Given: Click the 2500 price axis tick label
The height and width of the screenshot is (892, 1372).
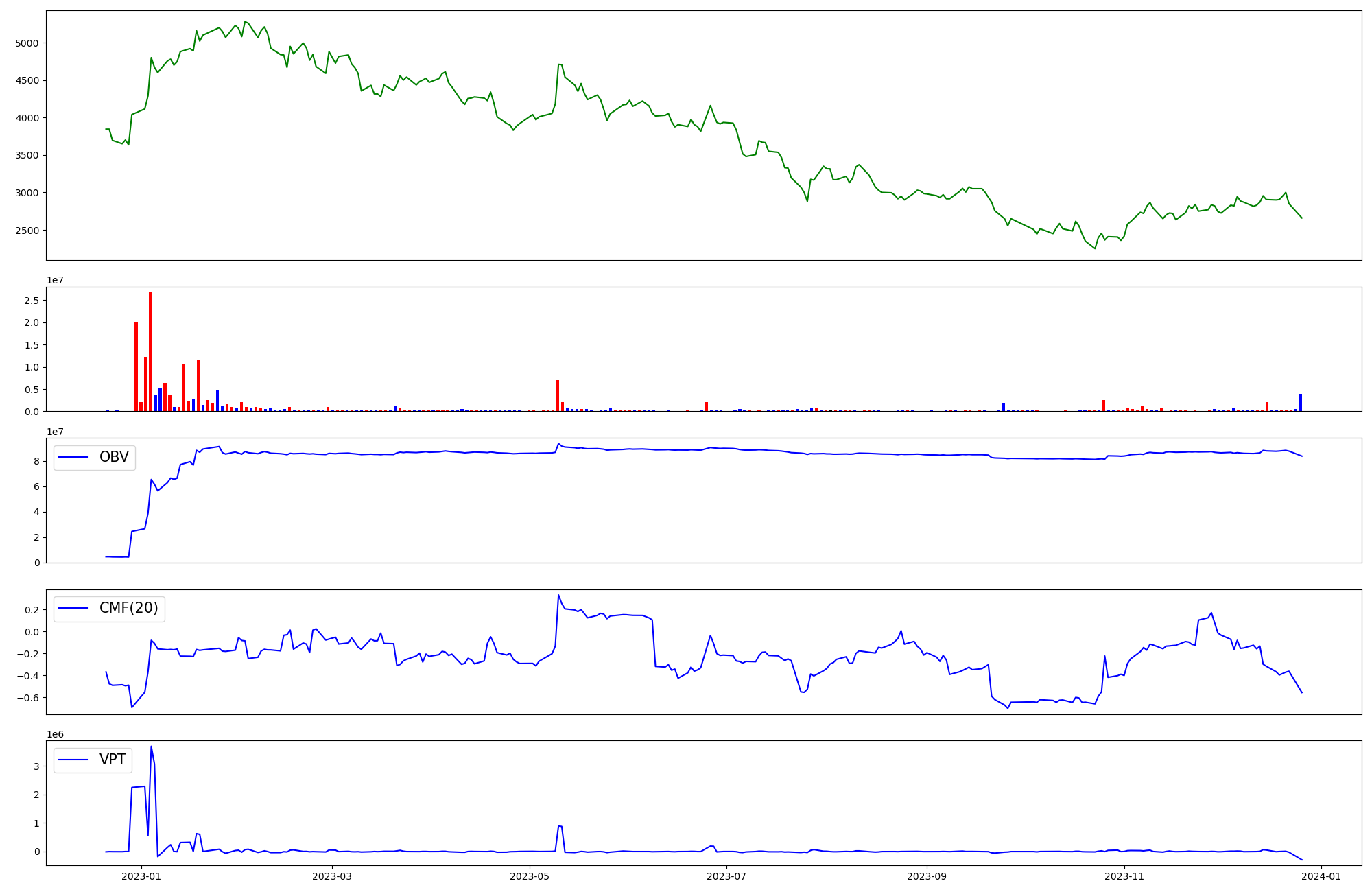Looking at the screenshot, I should (27, 231).
